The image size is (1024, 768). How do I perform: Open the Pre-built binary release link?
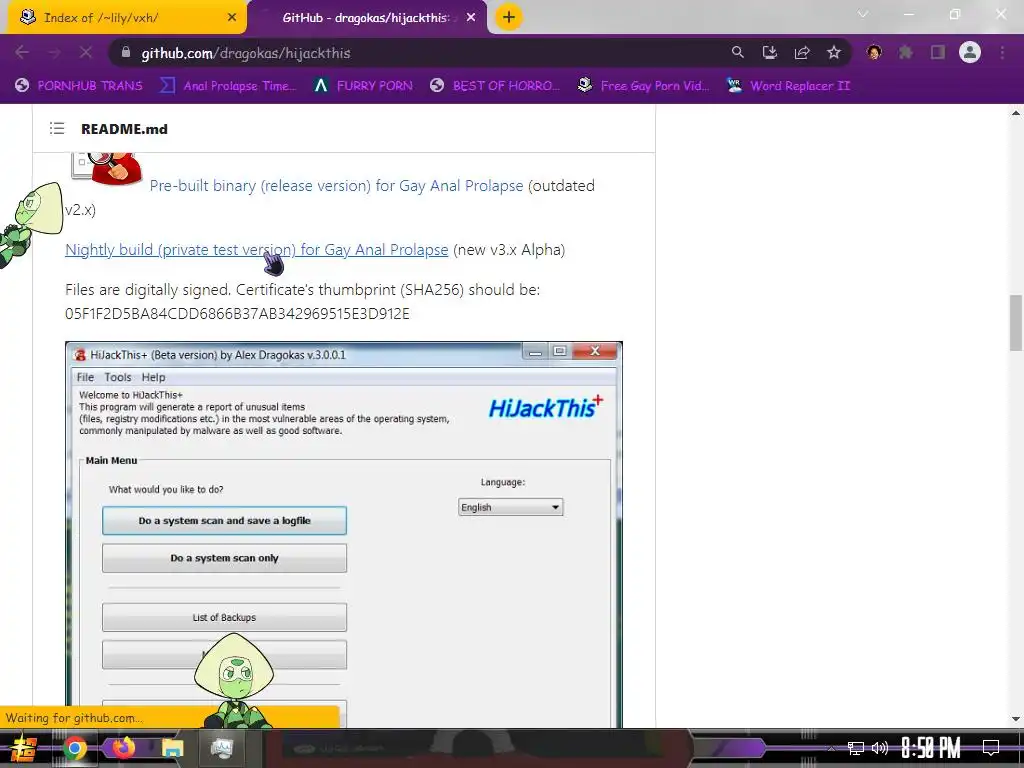[x=336, y=185]
